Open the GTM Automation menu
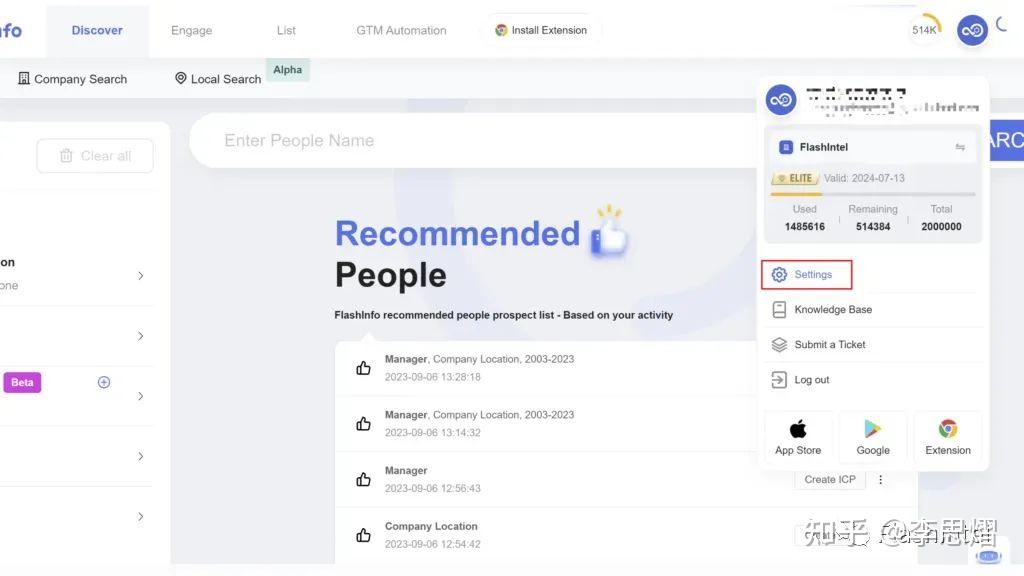The image size is (1024, 576). 400,30
